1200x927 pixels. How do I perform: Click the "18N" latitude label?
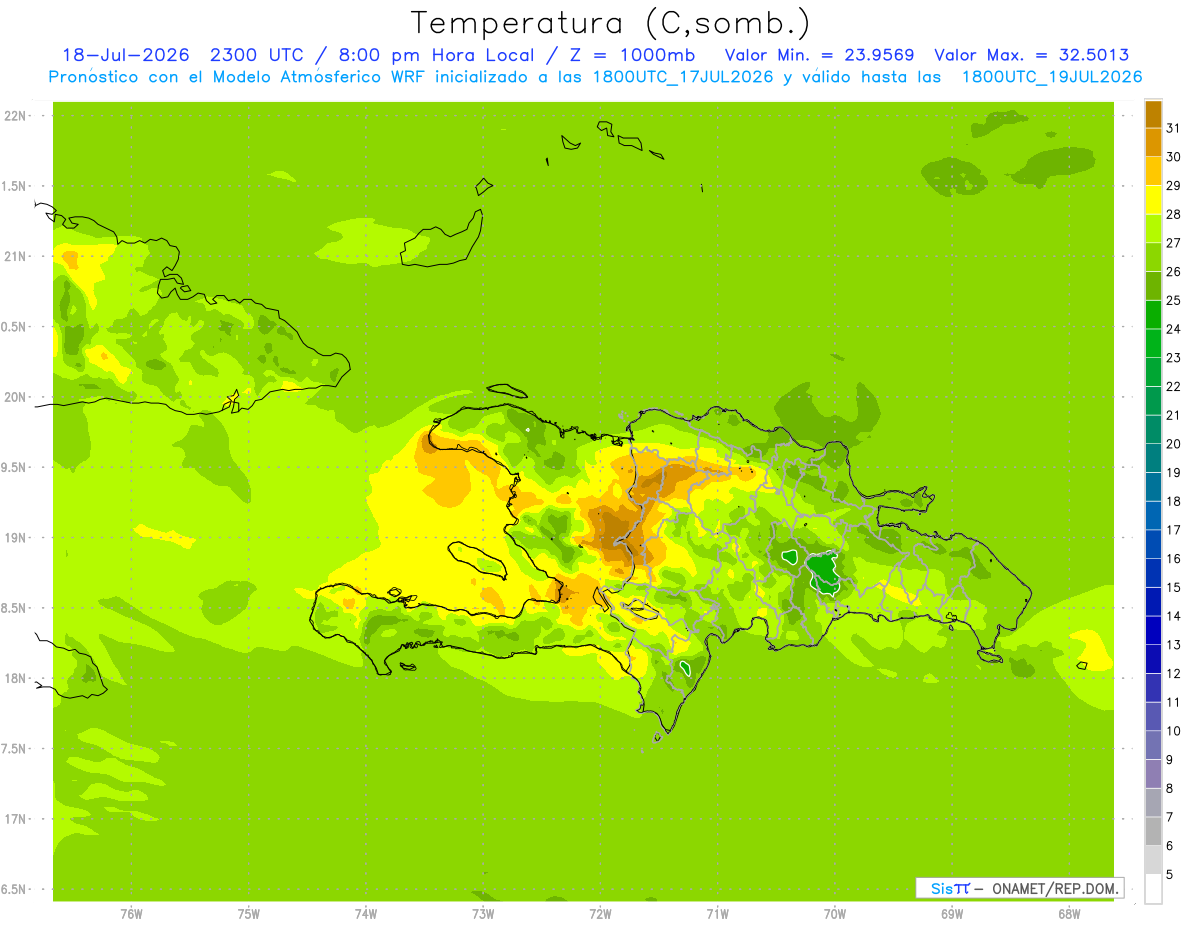pyautogui.click(x=14, y=678)
